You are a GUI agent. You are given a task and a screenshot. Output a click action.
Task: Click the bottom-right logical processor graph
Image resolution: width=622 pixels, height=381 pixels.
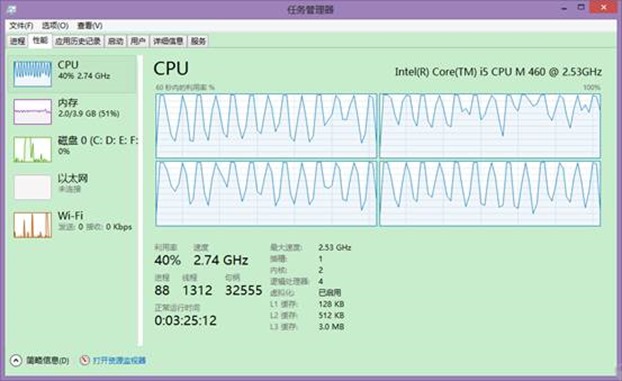(x=490, y=194)
